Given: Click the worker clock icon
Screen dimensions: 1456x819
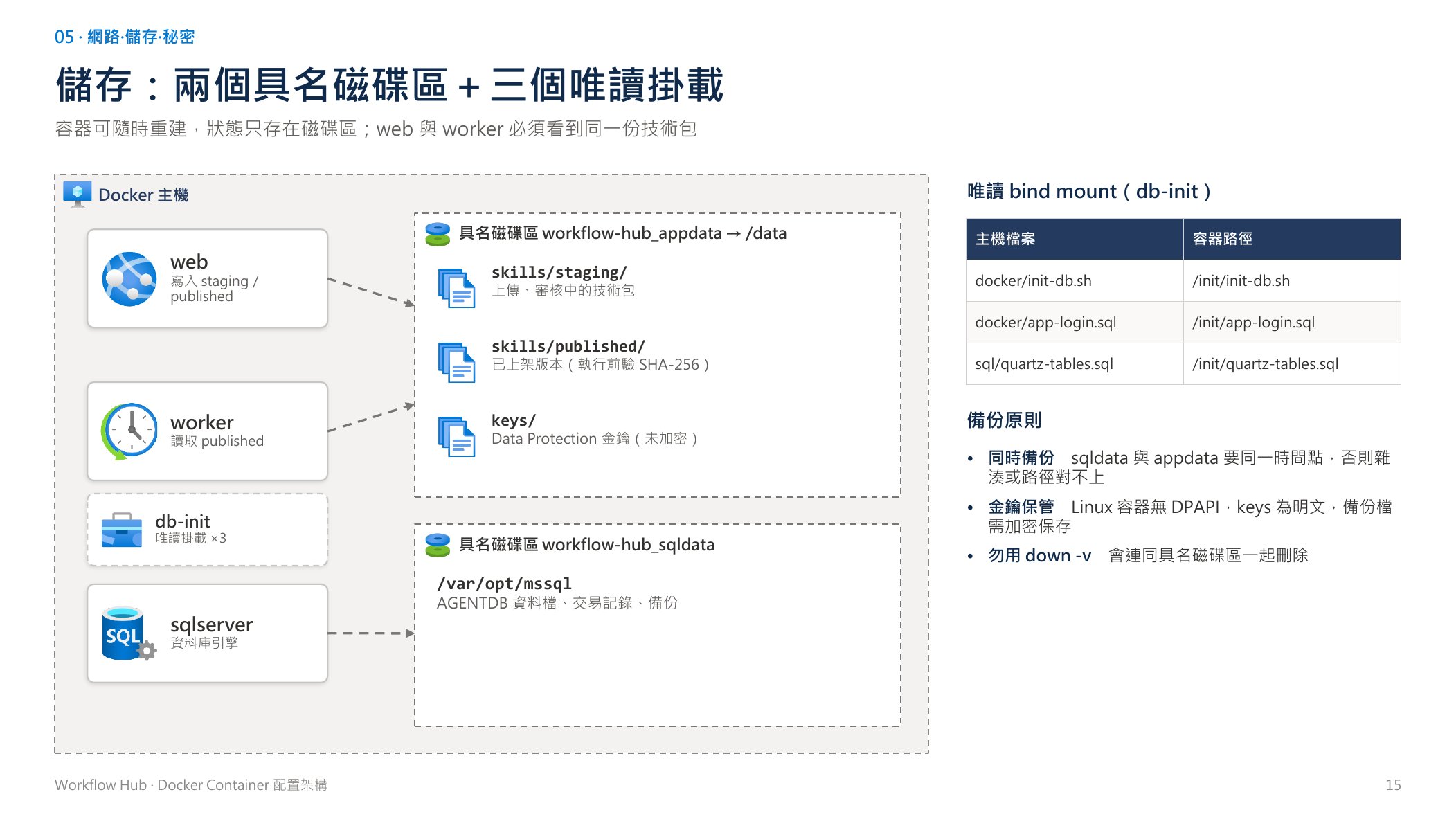Looking at the screenshot, I should point(129,431).
